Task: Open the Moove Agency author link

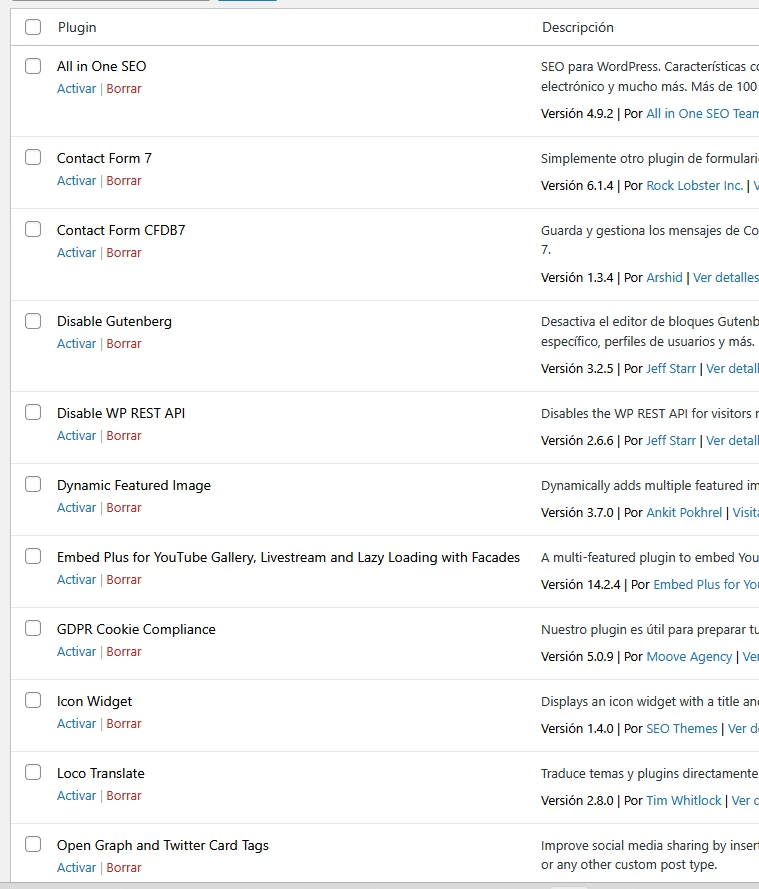Action: point(689,657)
